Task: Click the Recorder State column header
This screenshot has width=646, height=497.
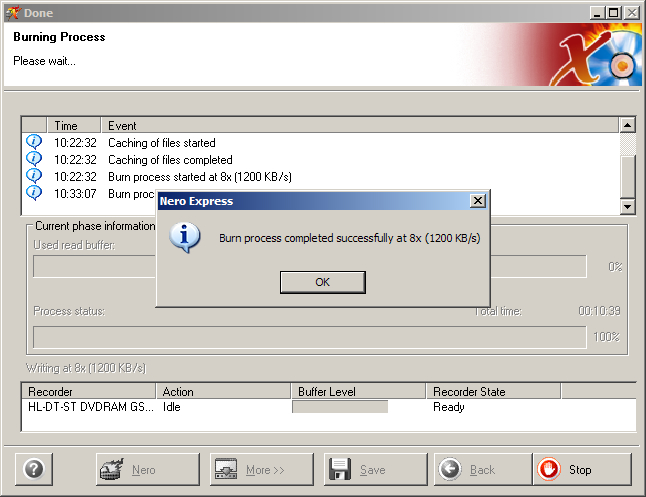Action: (x=494, y=392)
